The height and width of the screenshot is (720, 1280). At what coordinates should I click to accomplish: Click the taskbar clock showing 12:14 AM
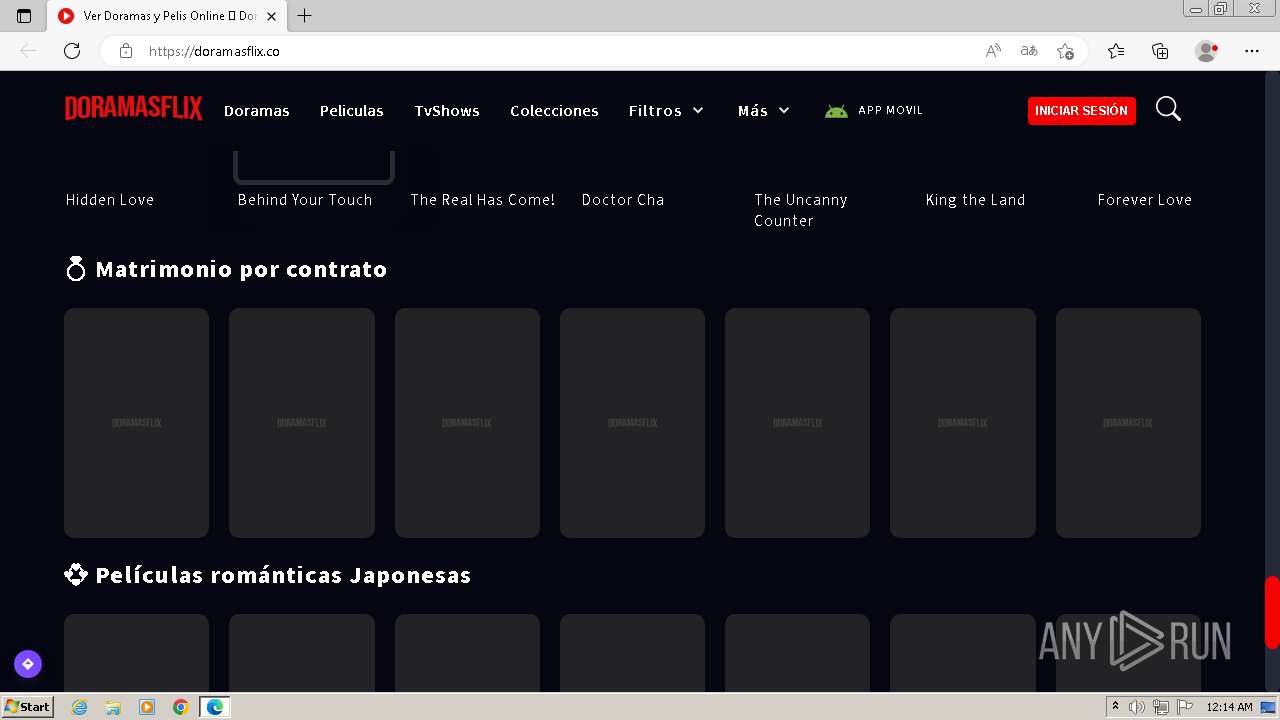point(1229,707)
